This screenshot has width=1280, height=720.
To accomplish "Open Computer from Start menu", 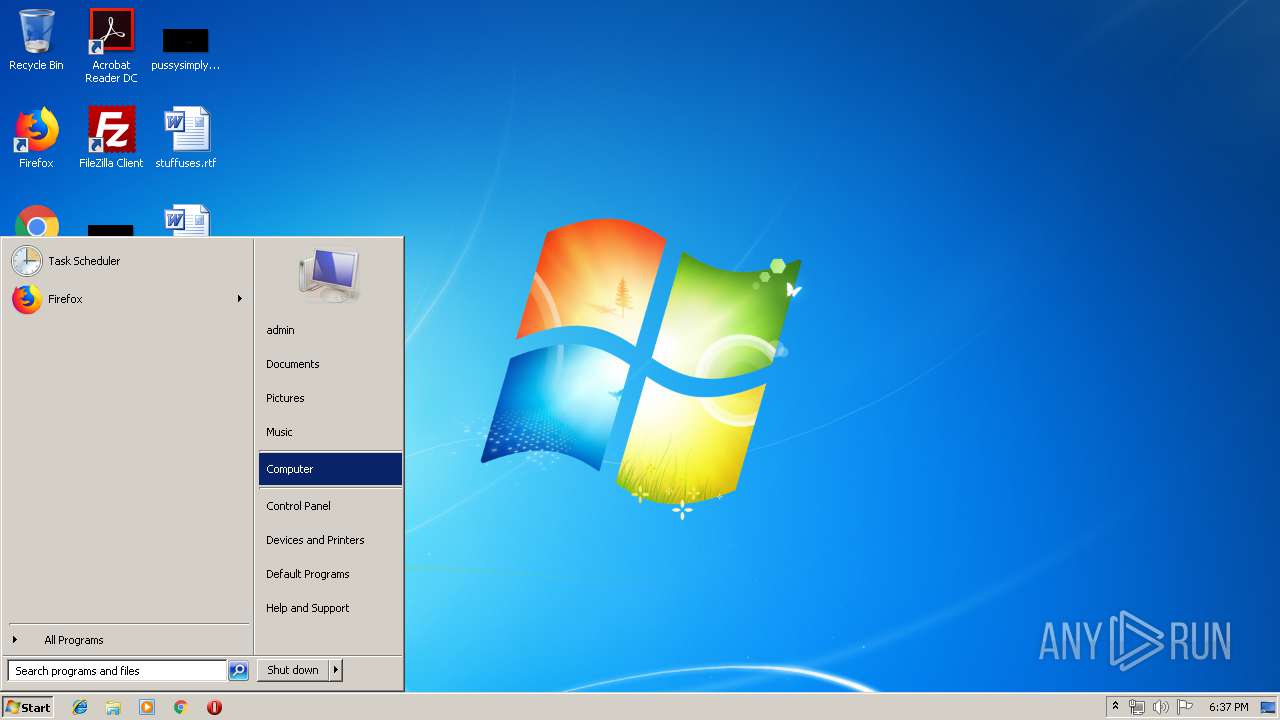I will click(330, 469).
